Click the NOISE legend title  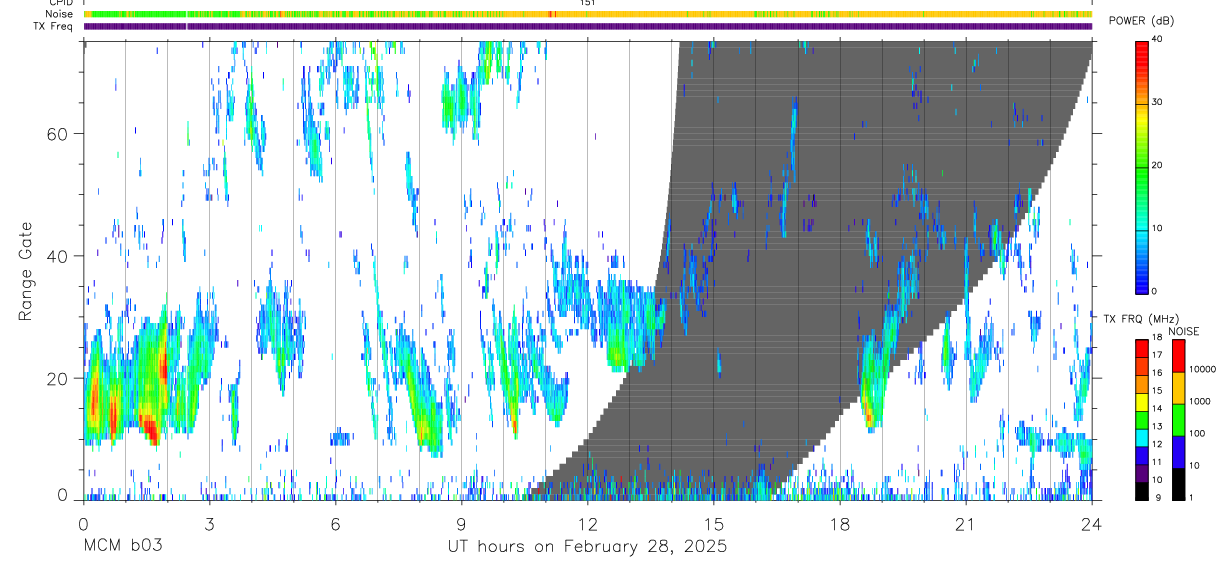1183,331
